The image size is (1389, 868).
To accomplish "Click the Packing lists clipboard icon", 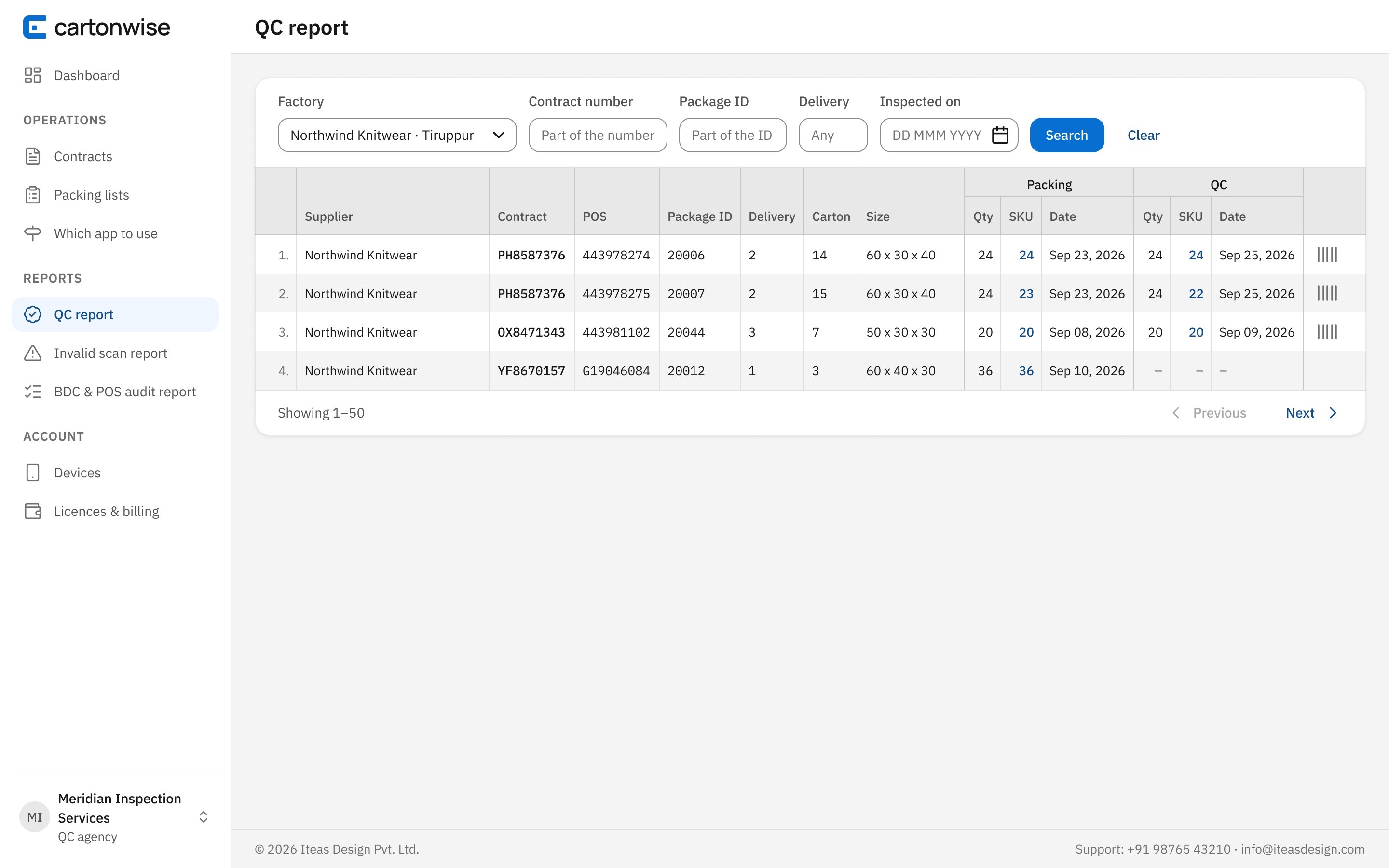I will [33, 195].
